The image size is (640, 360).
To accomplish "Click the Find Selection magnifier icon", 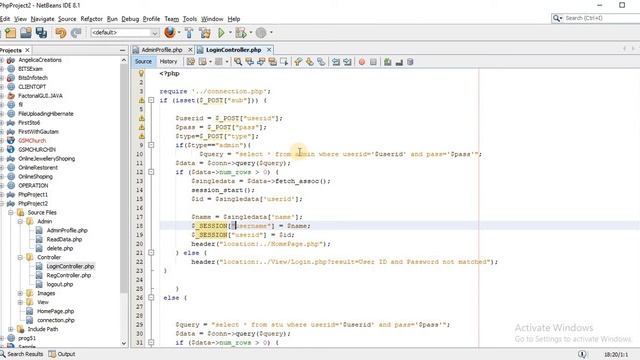I will (x=238, y=62).
